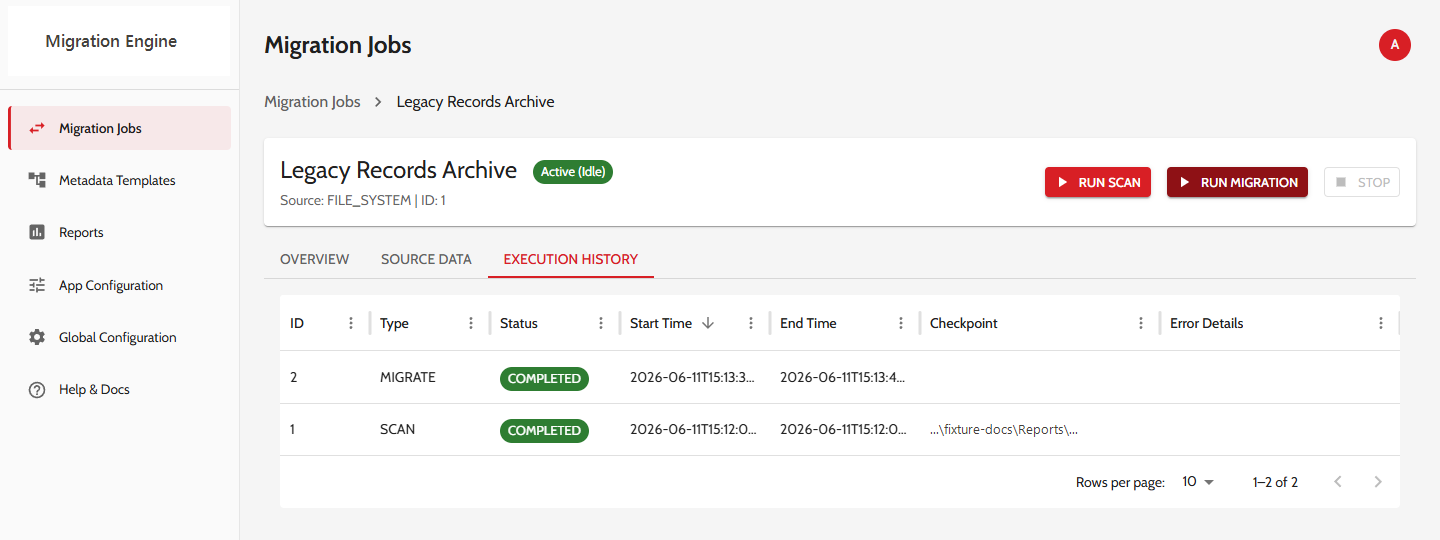
Task: Open Rows per page dropdown
Action: point(1197,482)
